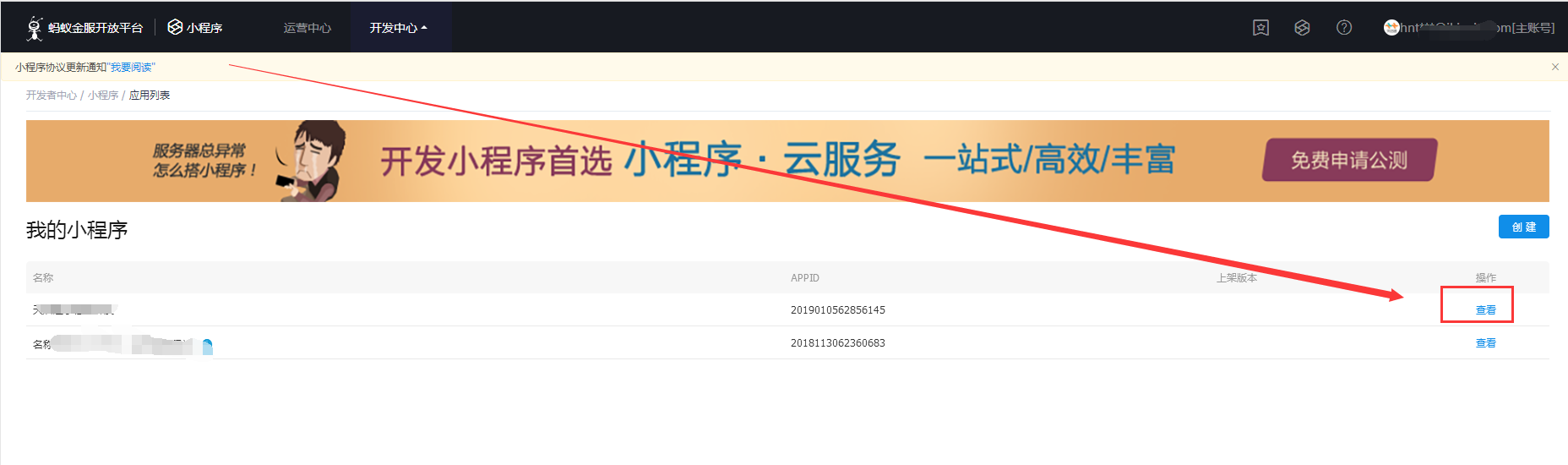Select APPID text 2019010562856145
Screen dimensions: 1568x465
click(x=838, y=310)
